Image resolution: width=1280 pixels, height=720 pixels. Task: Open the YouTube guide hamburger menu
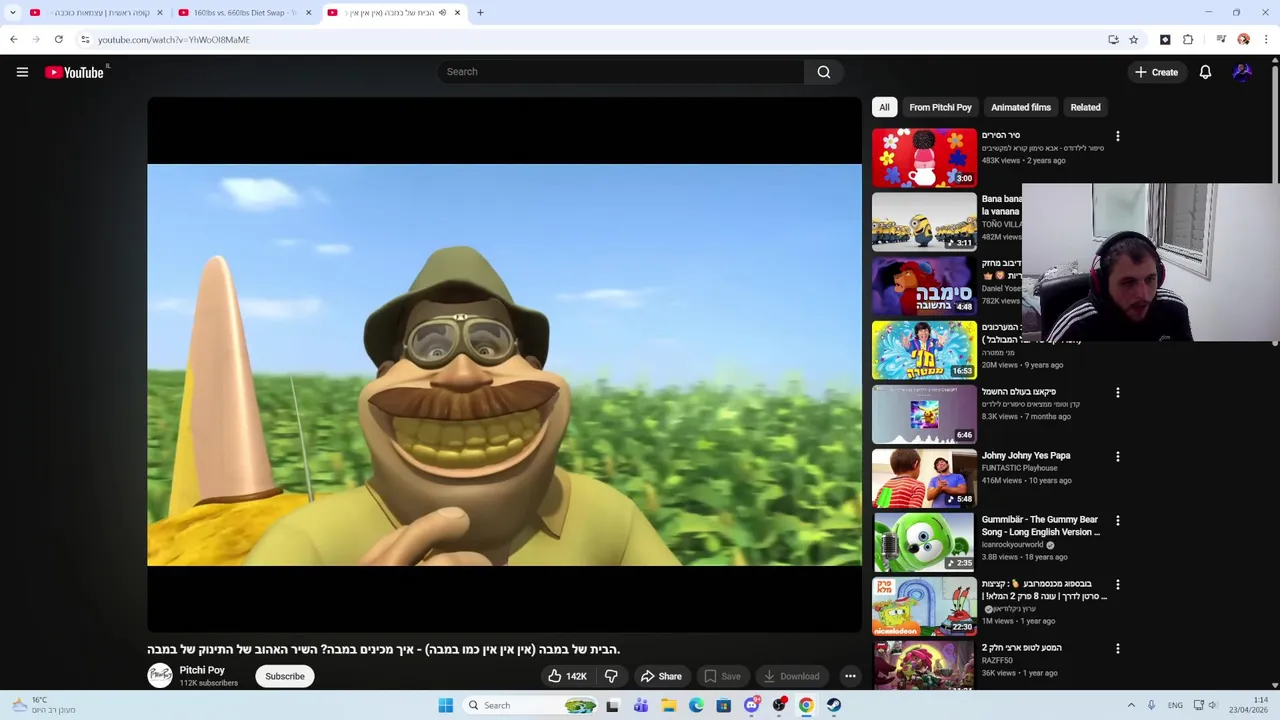(22, 72)
